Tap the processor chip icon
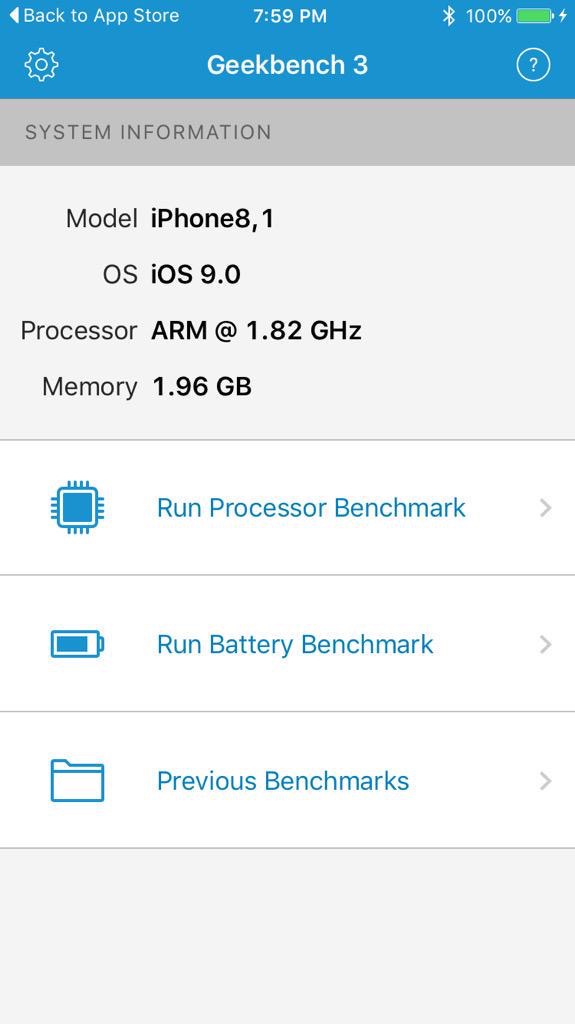The width and height of the screenshot is (575, 1024). click(77, 507)
